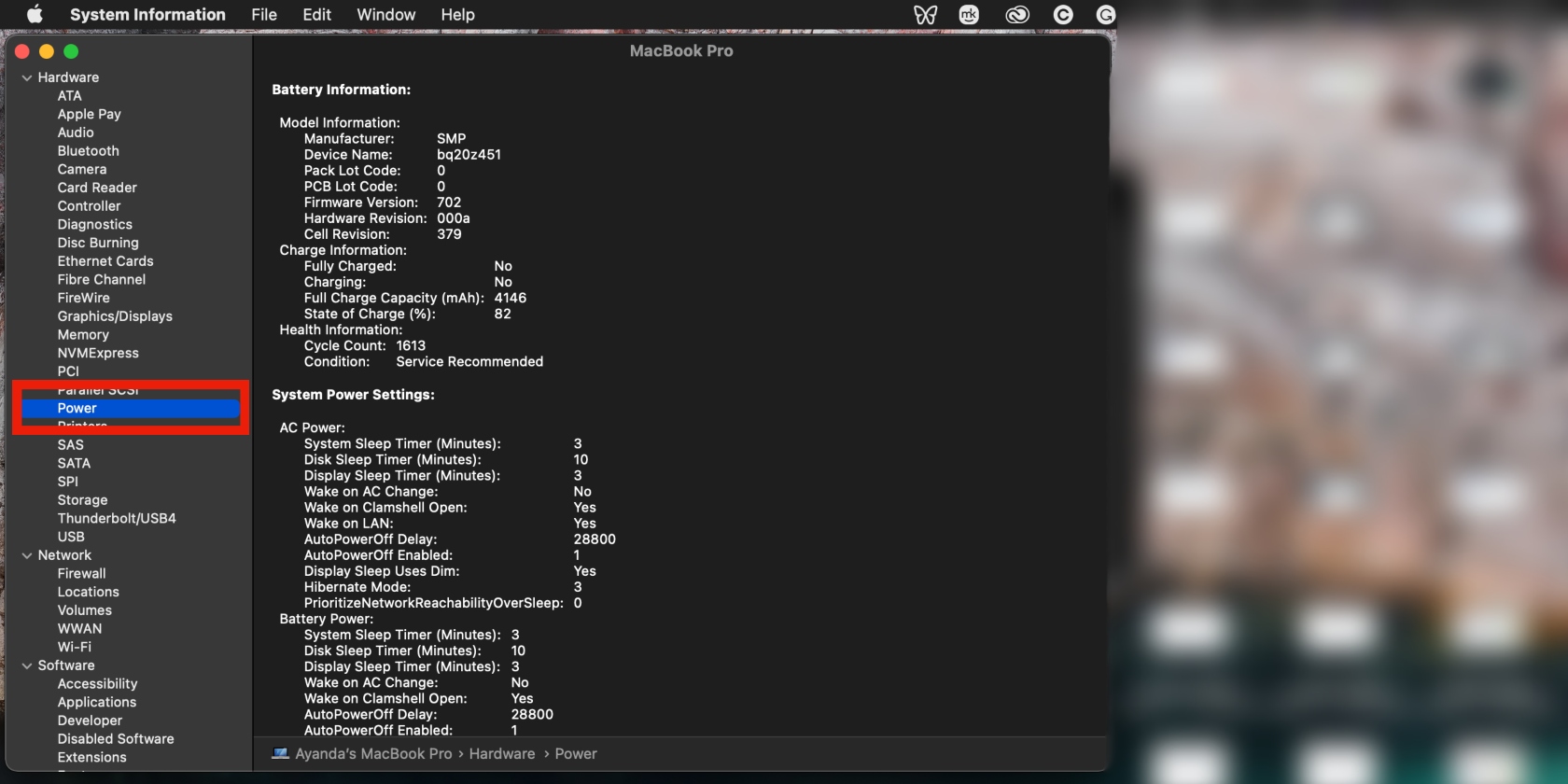The height and width of the screenshot is (784, 1568).
Task: Open the Apple menu
Action: click(35, 14)
